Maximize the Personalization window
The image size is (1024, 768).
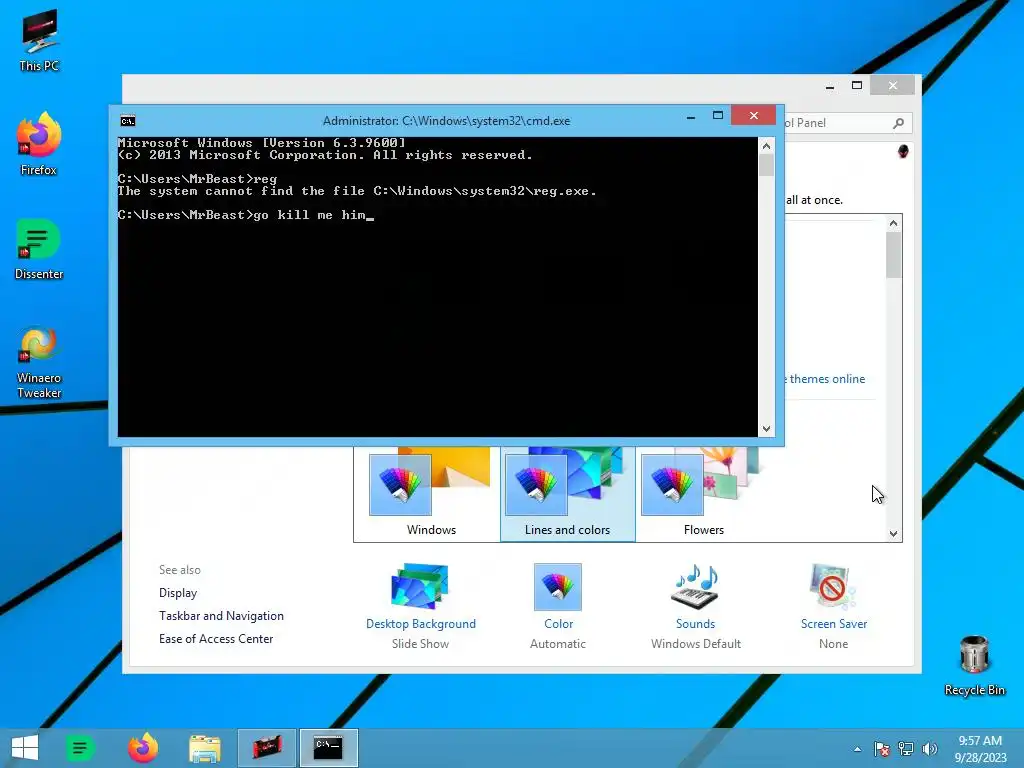coord(857,85)
